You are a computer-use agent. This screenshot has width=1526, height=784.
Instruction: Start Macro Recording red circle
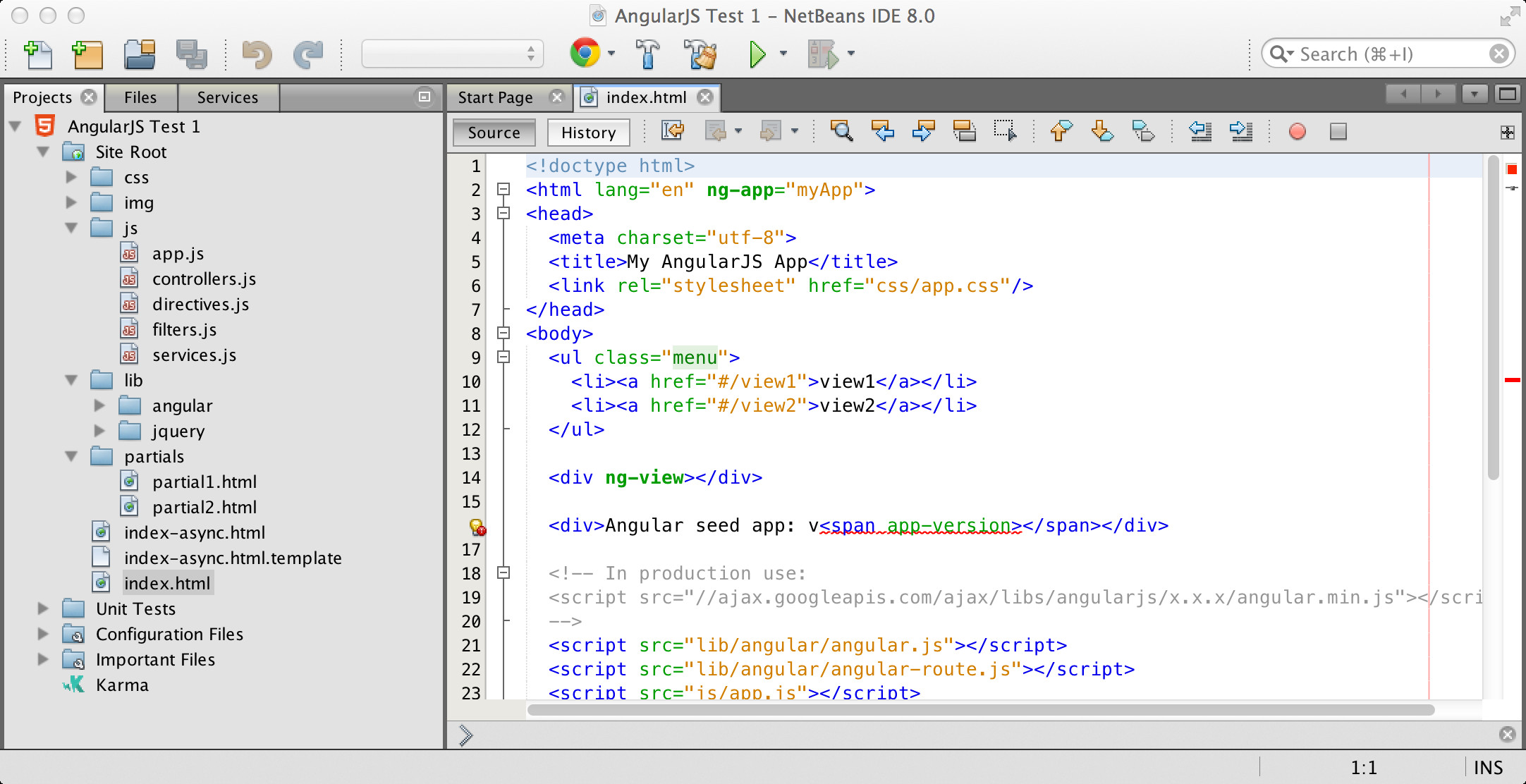pos(1297,131)
